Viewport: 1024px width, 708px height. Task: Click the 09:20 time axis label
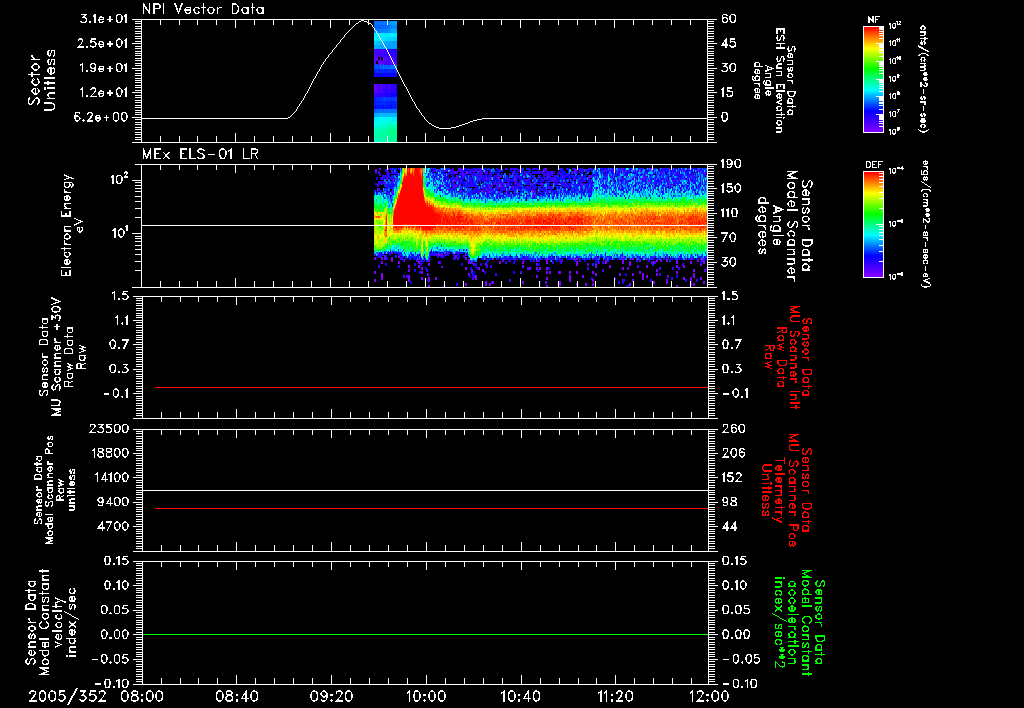coord(331,696)
